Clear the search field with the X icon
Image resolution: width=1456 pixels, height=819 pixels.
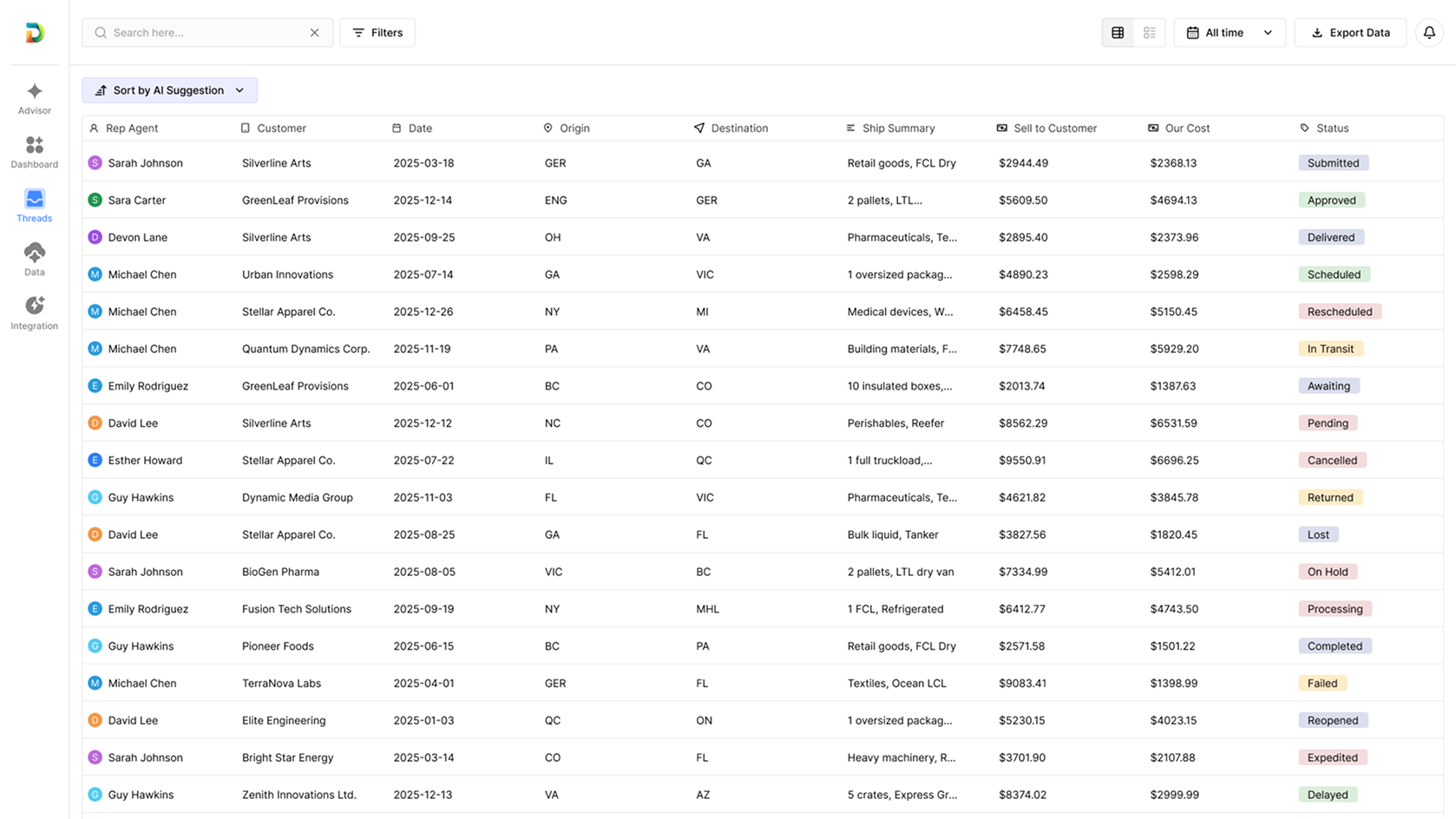[x=315, y=33]
